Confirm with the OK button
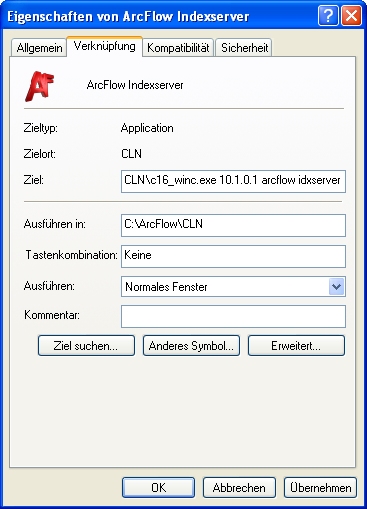367x509 pixels. point(158,488)
